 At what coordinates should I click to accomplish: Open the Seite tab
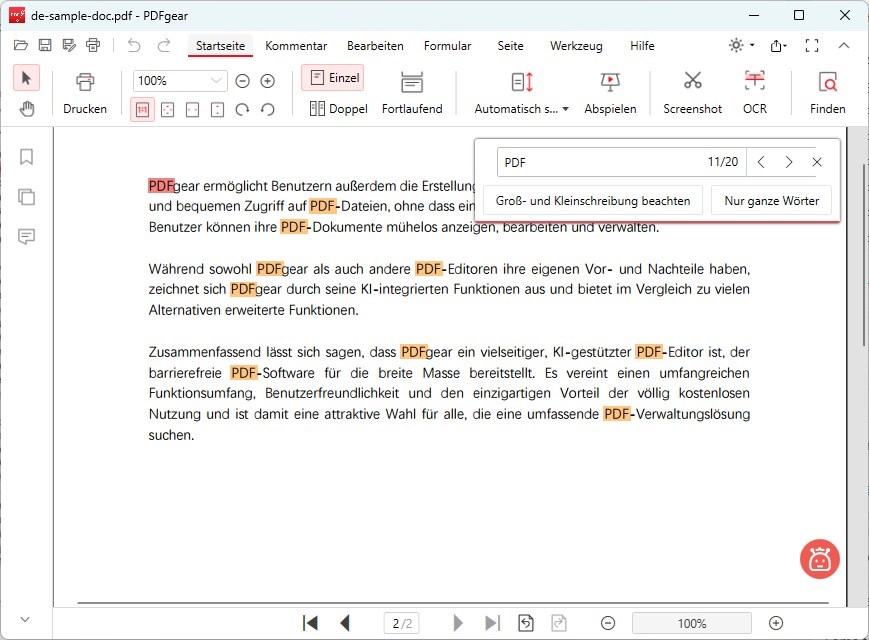510,45
